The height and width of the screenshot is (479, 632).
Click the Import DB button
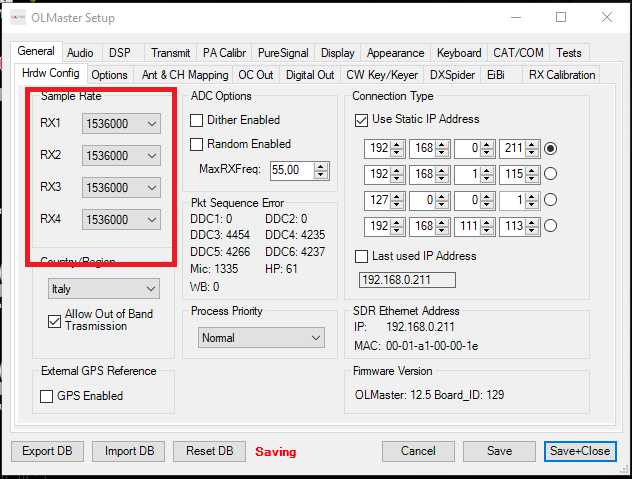click(x=129, y=451)
